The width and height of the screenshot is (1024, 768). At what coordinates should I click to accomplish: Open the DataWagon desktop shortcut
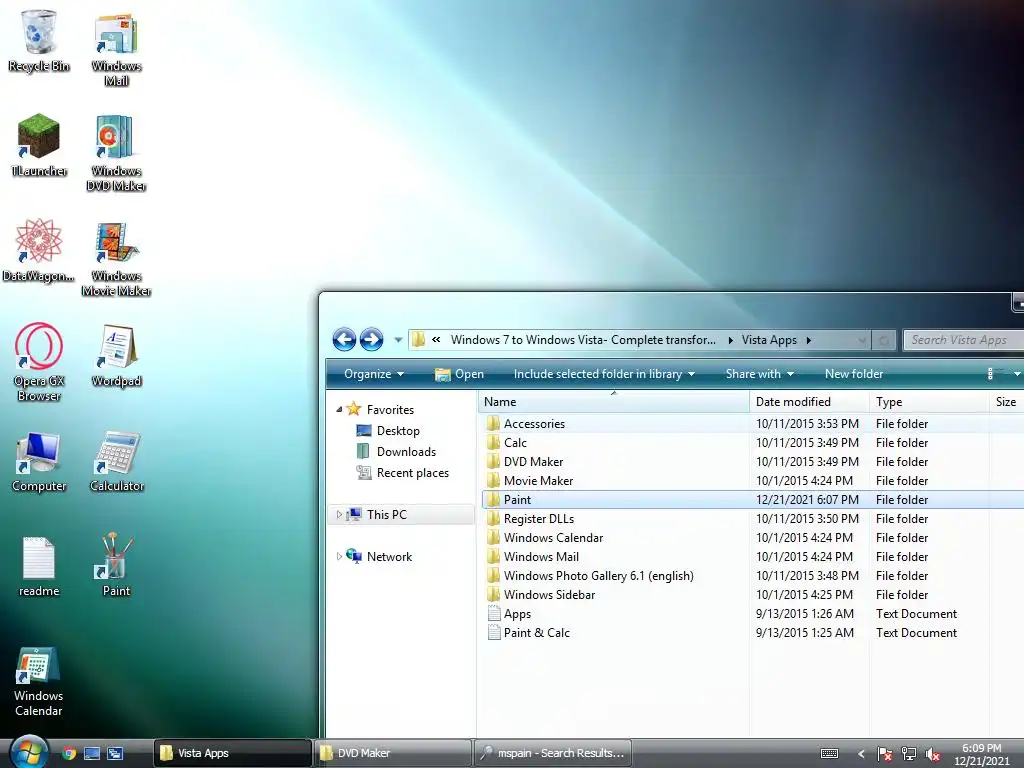pyautogui.click(x=39, y=250)
